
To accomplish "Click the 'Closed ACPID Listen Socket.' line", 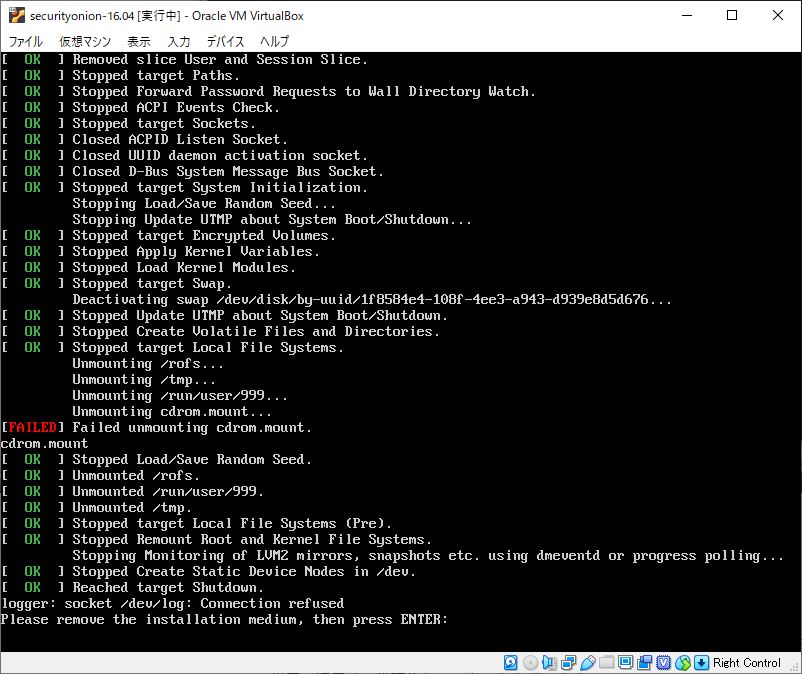I will click(x=180, y=140).
